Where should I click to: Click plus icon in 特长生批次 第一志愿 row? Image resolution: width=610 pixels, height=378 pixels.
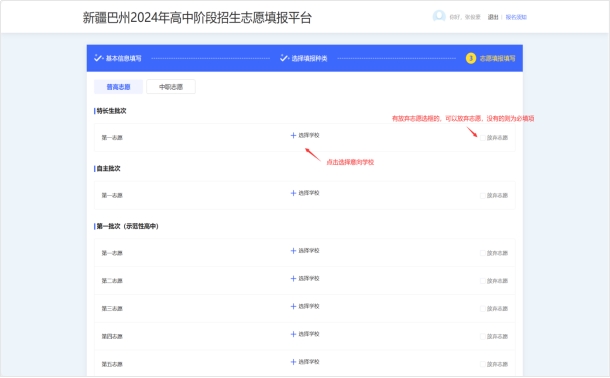click(293, 135)
